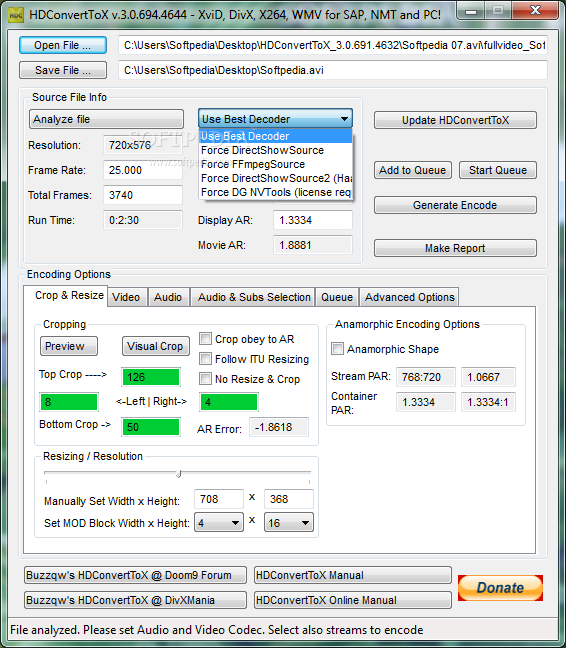Check the No Resize & Crop option
Image resolution: width=566 pixels, height=648 pixels.
click(205, 379)
